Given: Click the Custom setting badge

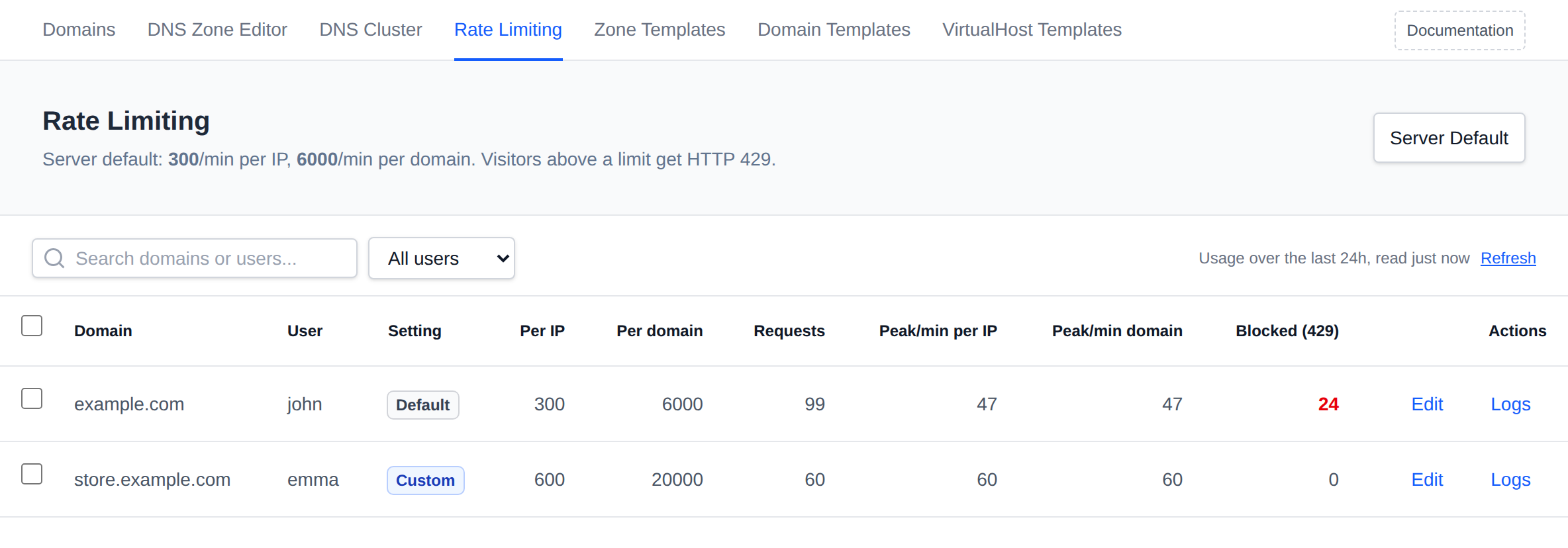Looking at the screenshot, I should coord(426,480).
